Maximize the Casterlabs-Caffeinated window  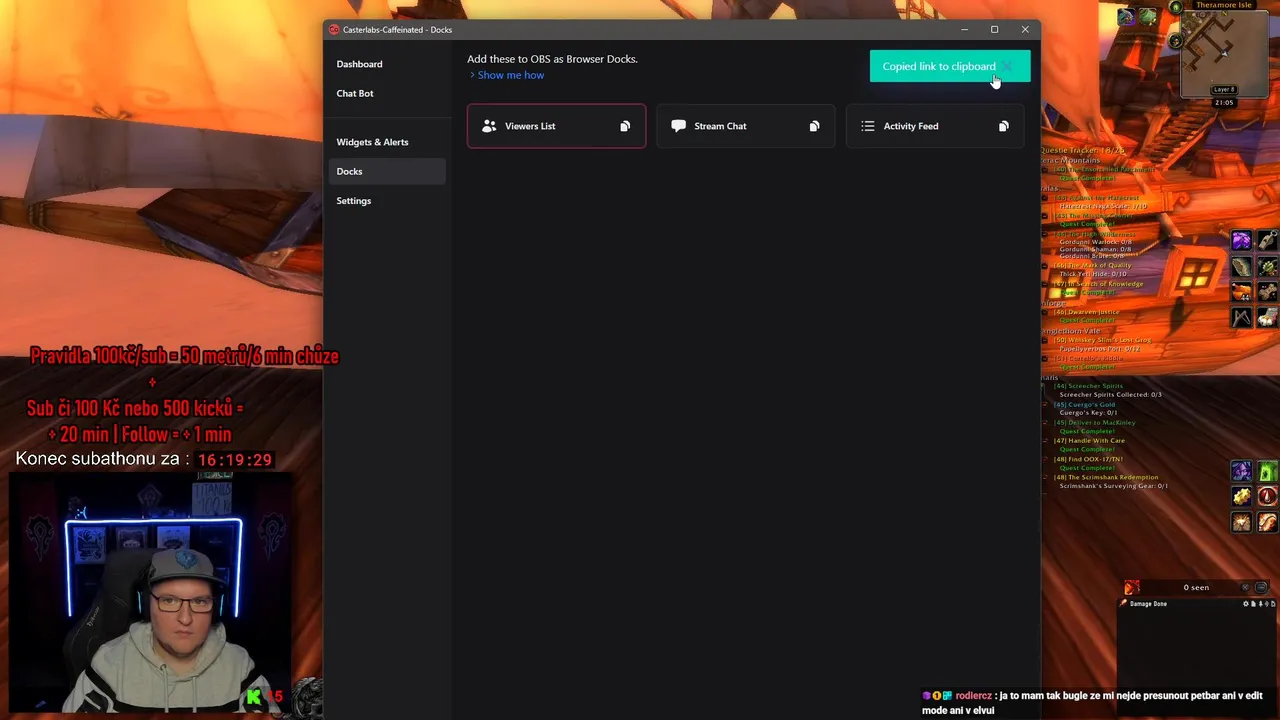pyautogui.click(x=994, y=30)
